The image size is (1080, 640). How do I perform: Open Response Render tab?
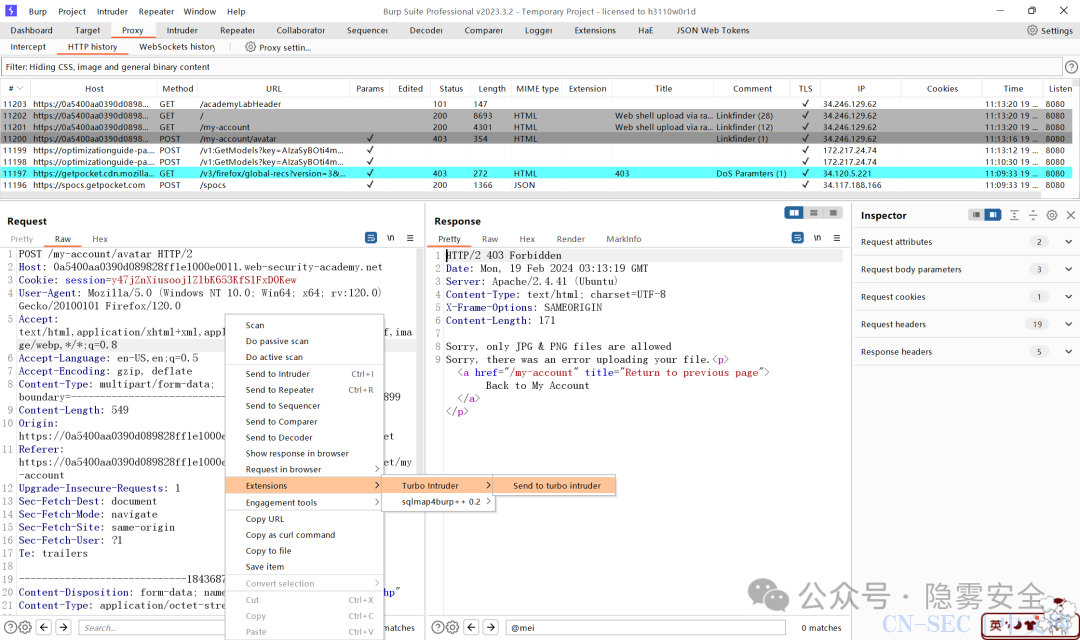pyautogui.click(x=570, y=239)
